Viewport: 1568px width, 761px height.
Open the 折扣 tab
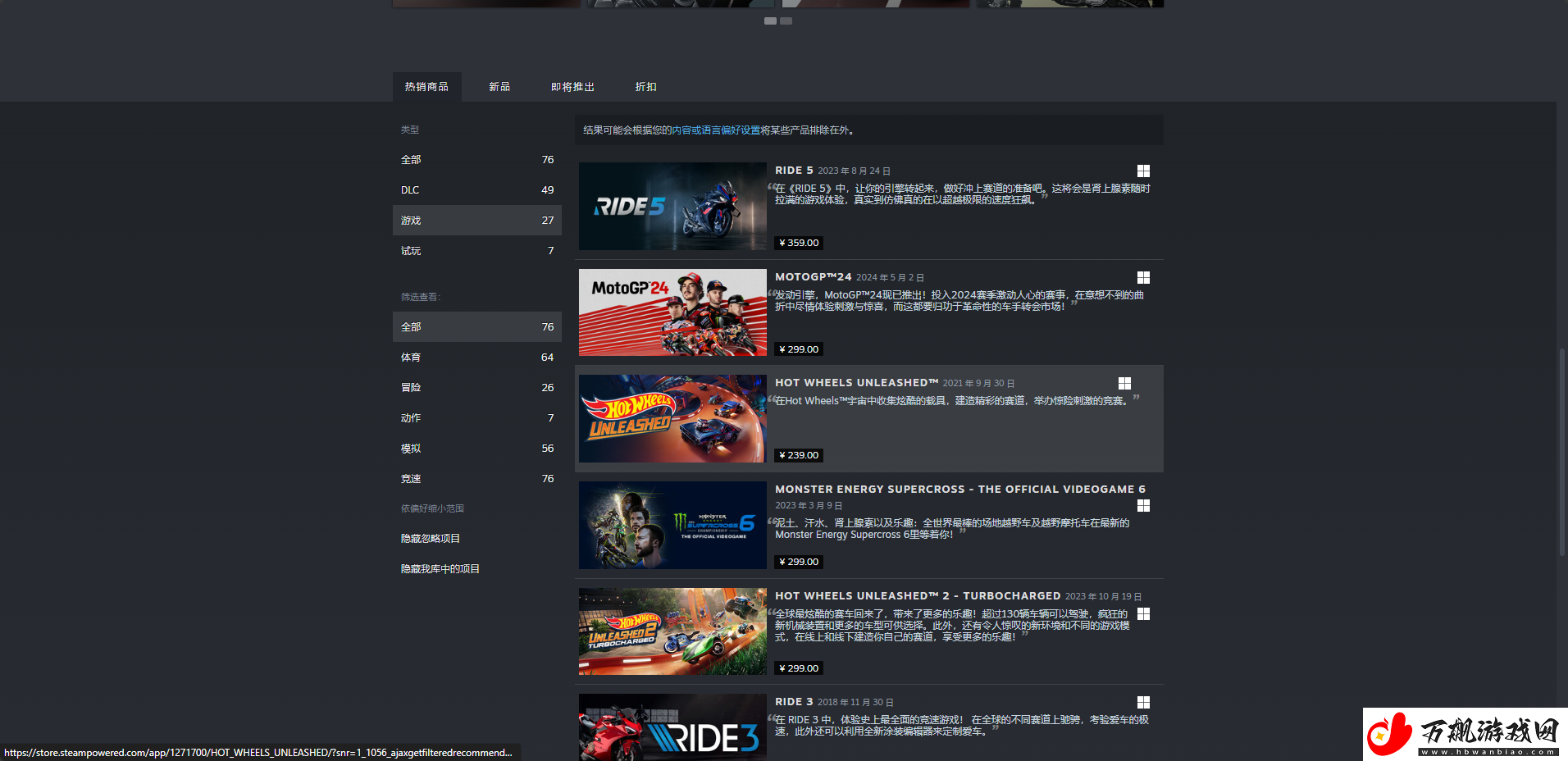[x=645, y=87]
